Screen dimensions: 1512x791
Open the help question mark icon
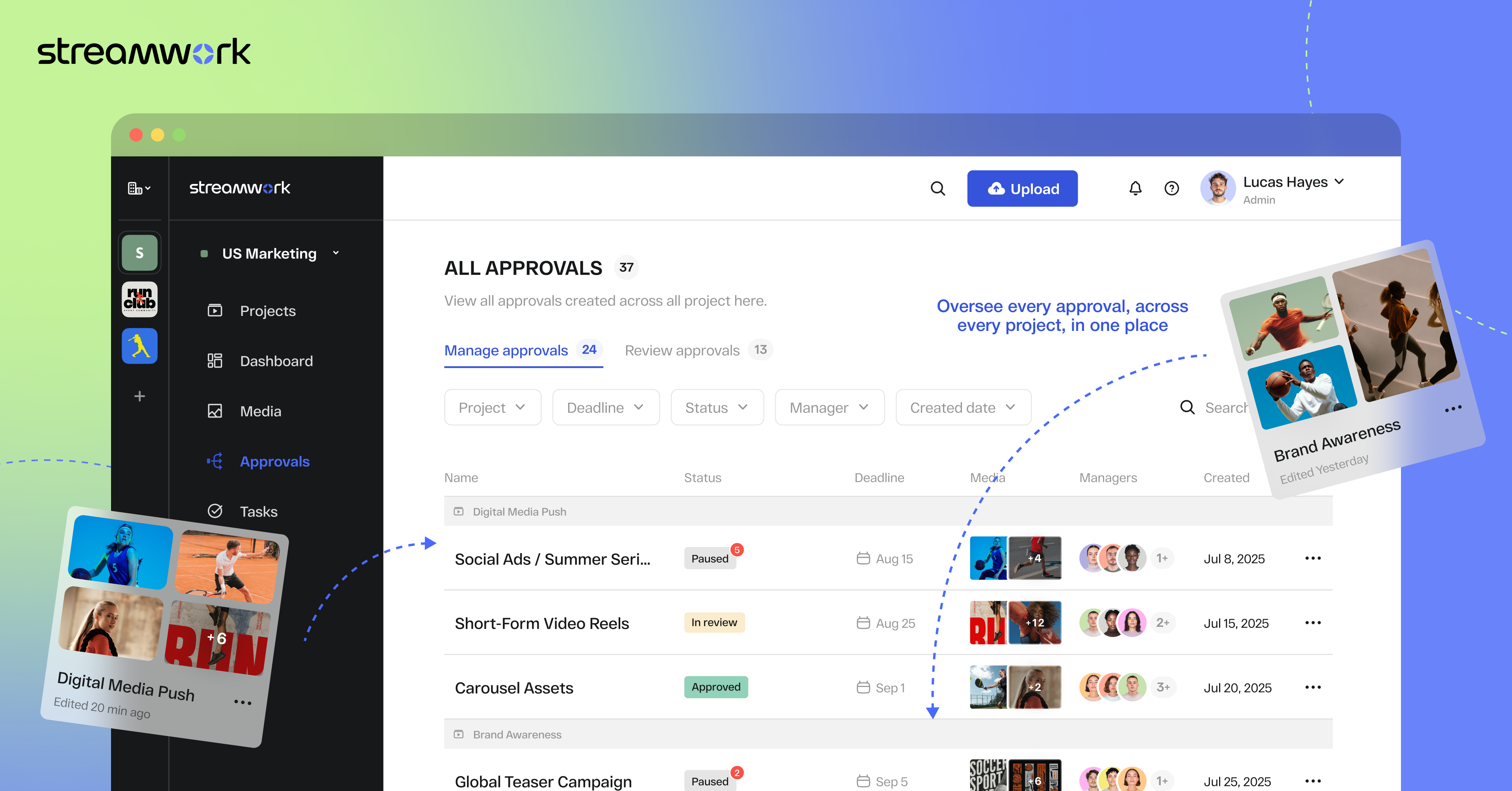tap(1171, 189)
